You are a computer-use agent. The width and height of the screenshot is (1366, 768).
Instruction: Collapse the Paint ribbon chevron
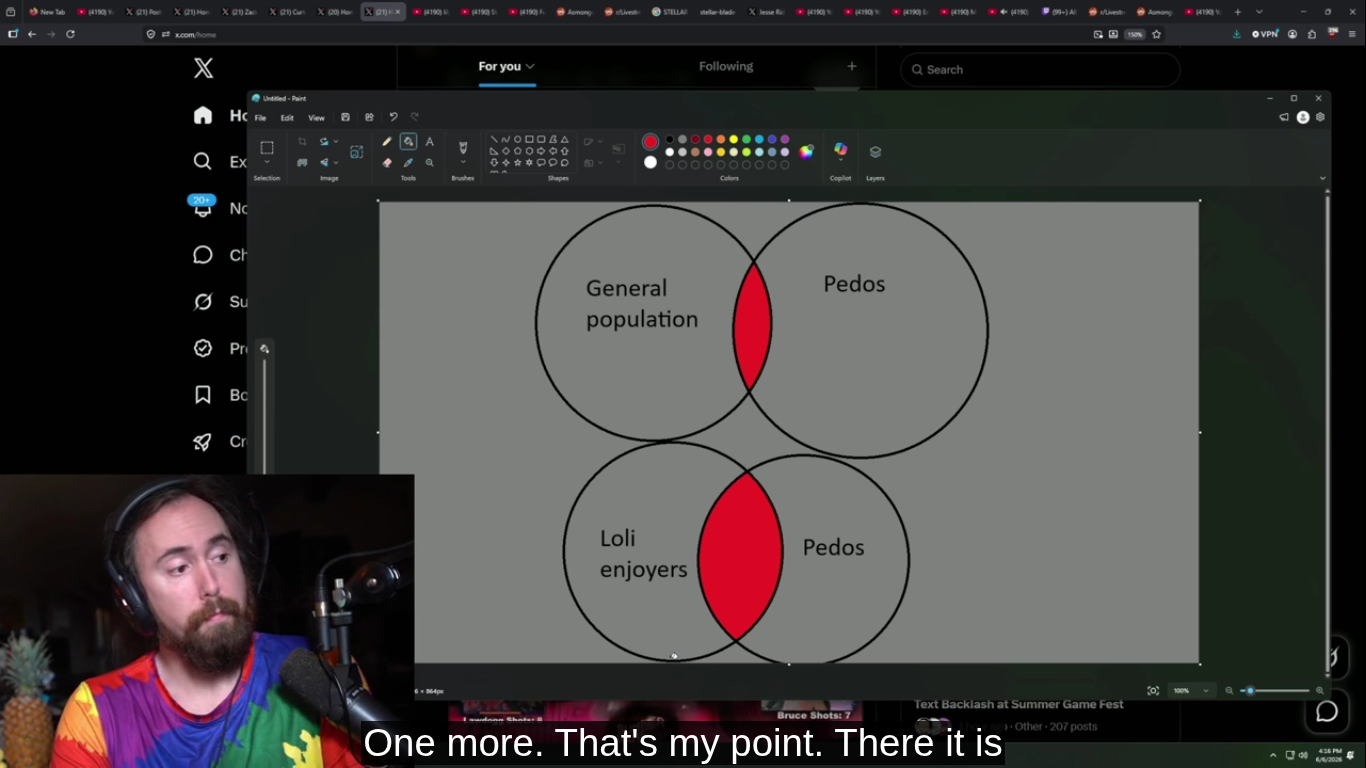tap(1322, 178)
